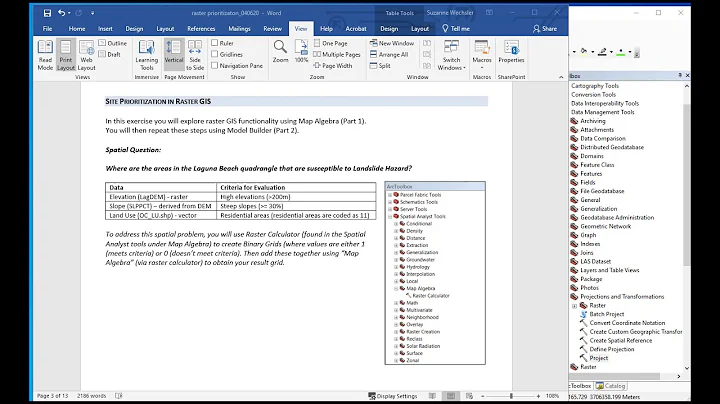Open the Review ribbon tab
The height and width of the screenshot is (404, 720).
(272, 28)
